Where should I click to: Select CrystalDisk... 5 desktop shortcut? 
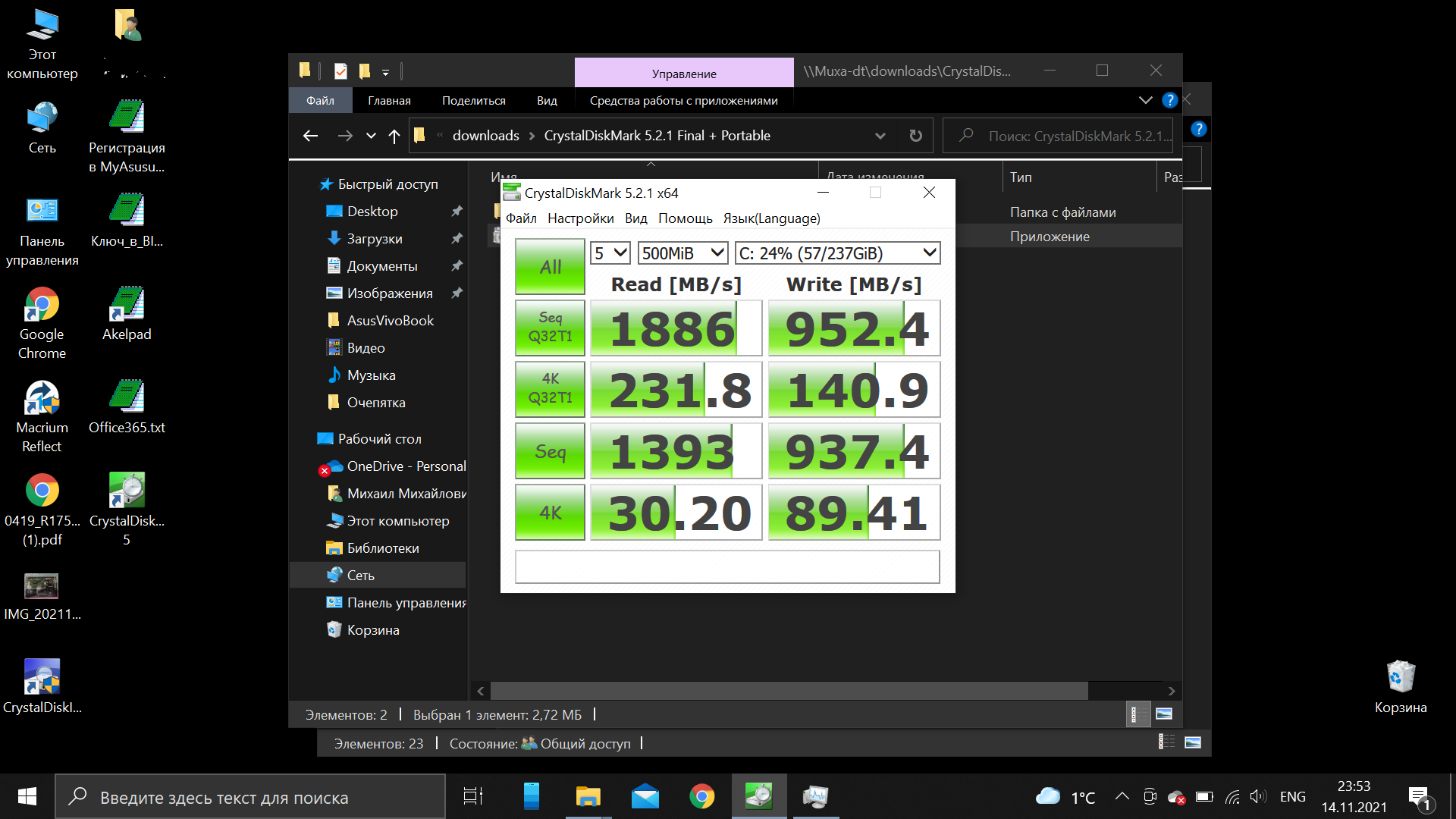pos(127,510)
